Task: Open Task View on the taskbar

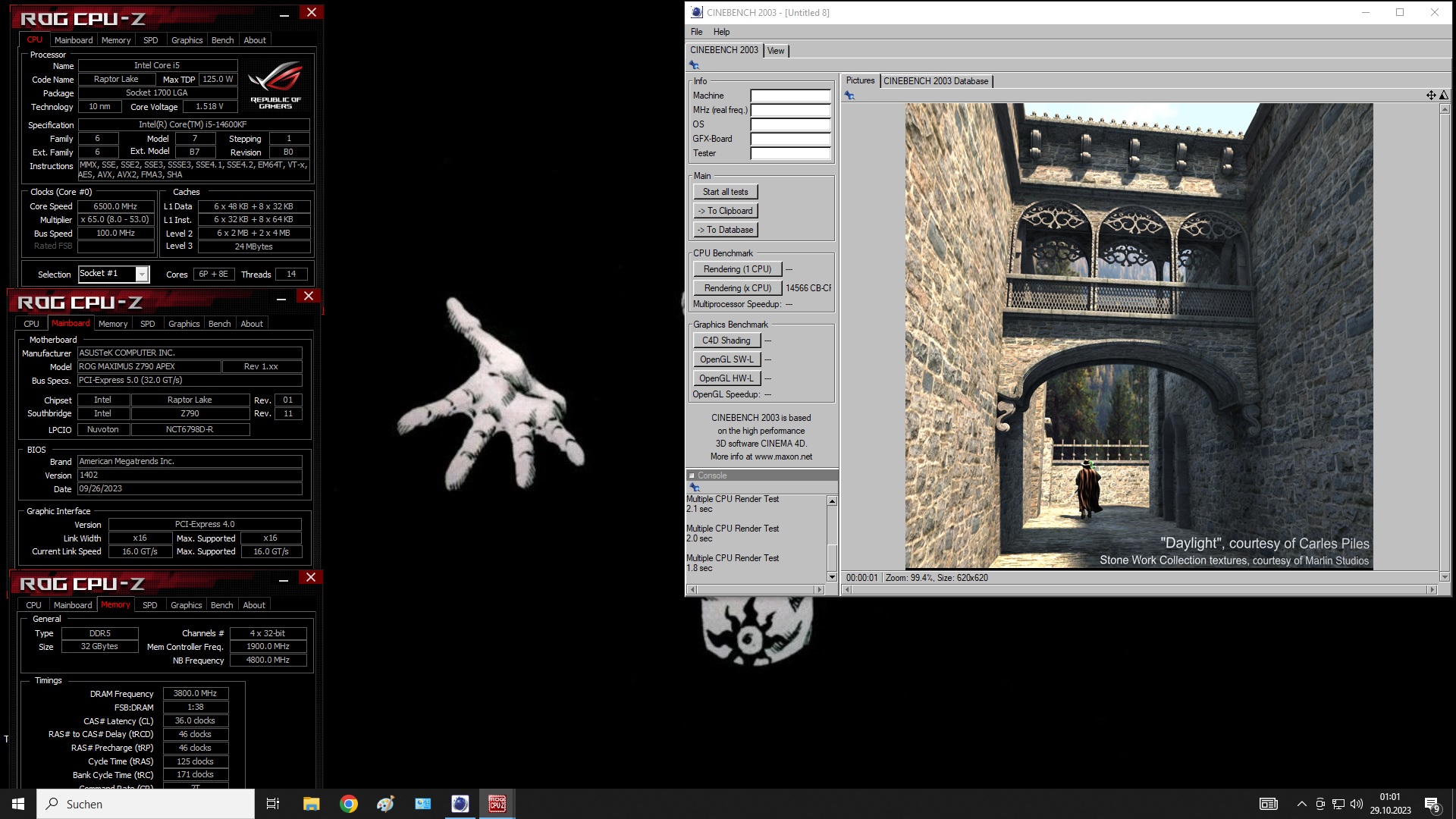Action: click(273, 804)
